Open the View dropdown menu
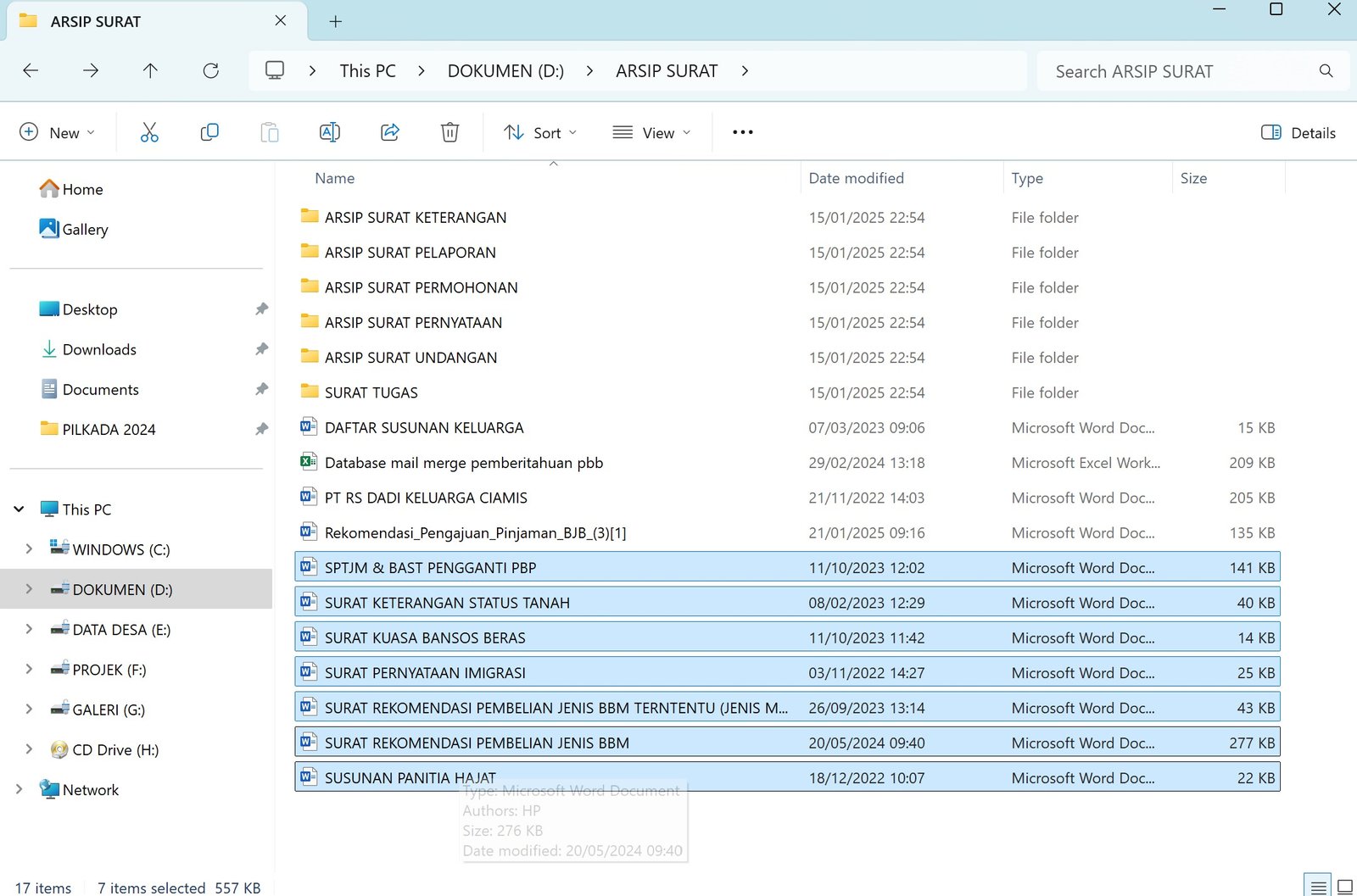Image resolution: width=1357 pixels, height=896 pixels. click(x=651, y=133)
